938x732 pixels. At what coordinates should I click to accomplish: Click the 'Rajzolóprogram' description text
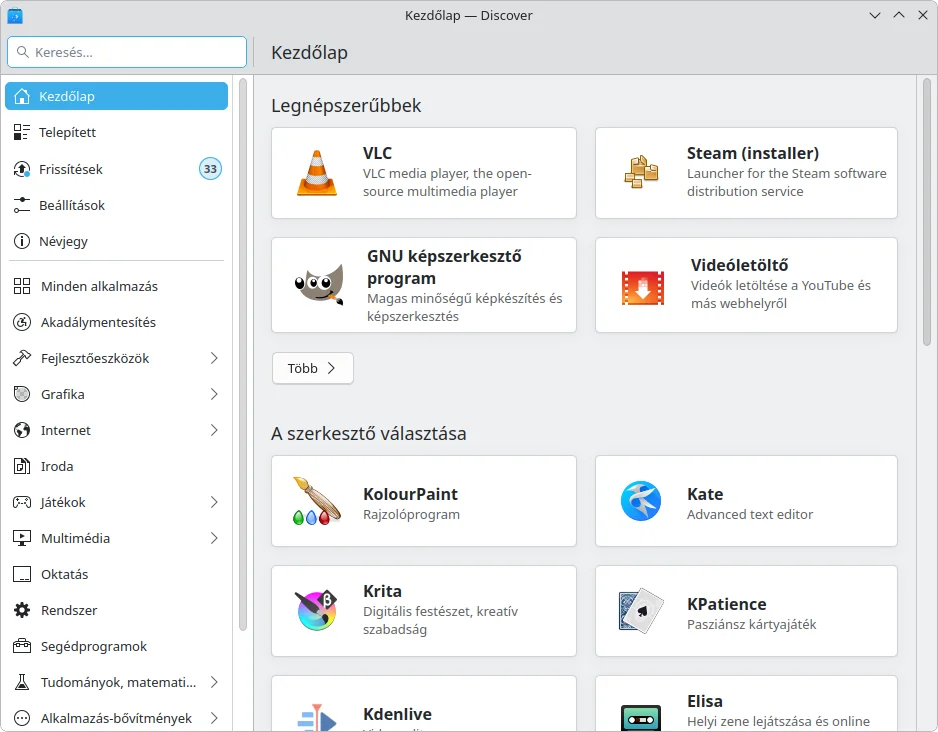click(x=412, y=514)
